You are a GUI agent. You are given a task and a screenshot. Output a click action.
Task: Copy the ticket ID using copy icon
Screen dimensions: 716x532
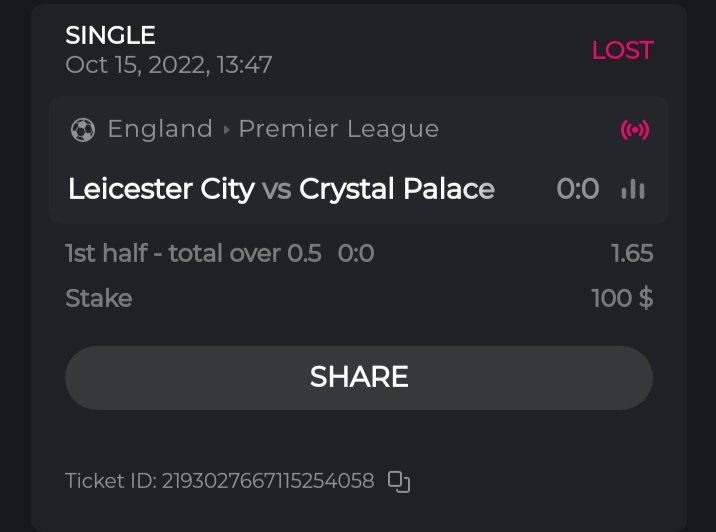coord(399,482)
